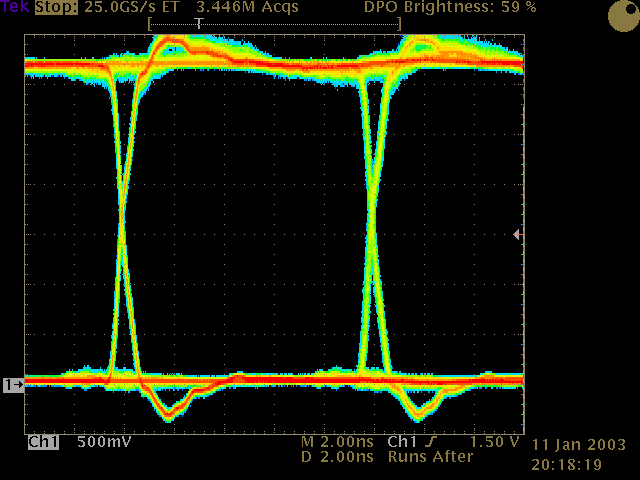Viewport: 640px width, 480px height.
Task: Click the 25.0GS/s ET sample rate readout
Action: (132, 7)
